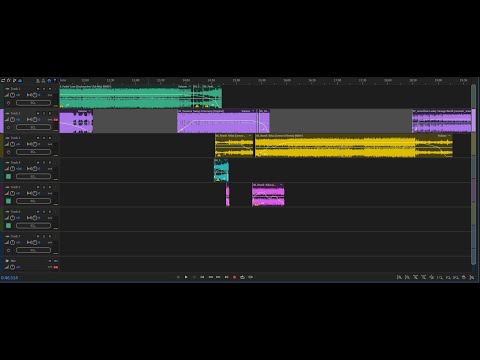
Task: Click the vertical scrollbar beside the tracks
Action: (x=473, y=175)
